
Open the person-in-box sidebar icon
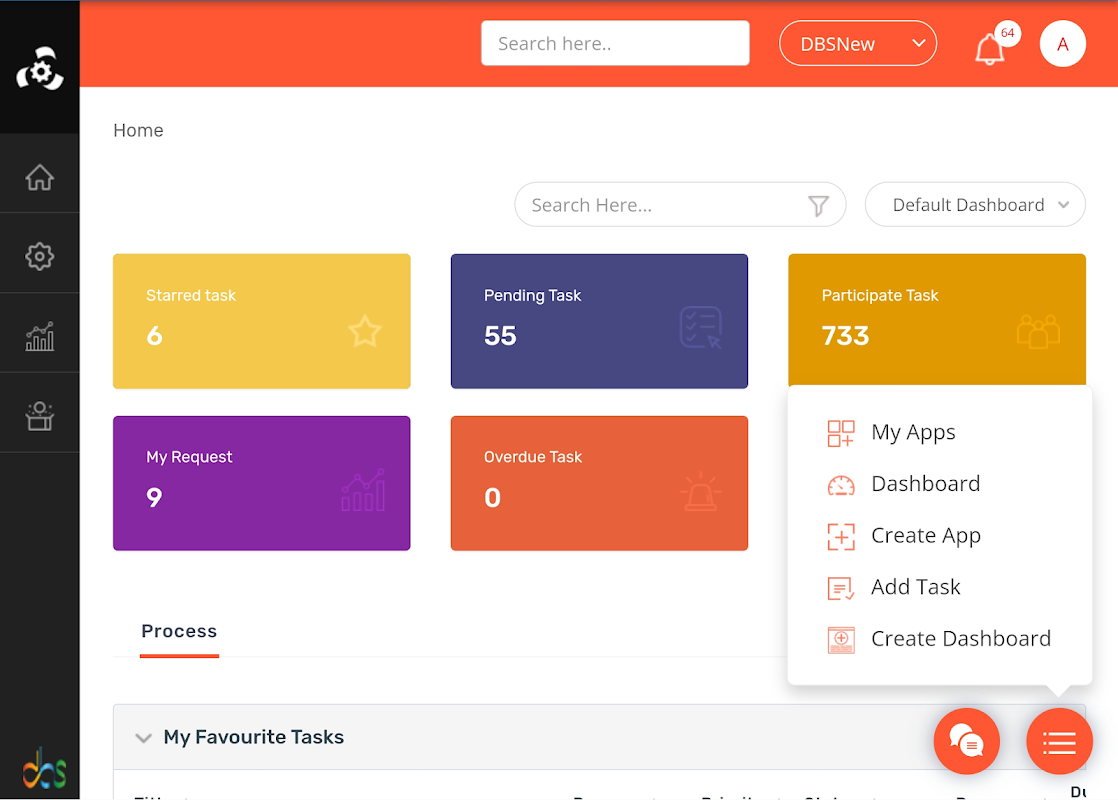[39, 416]
